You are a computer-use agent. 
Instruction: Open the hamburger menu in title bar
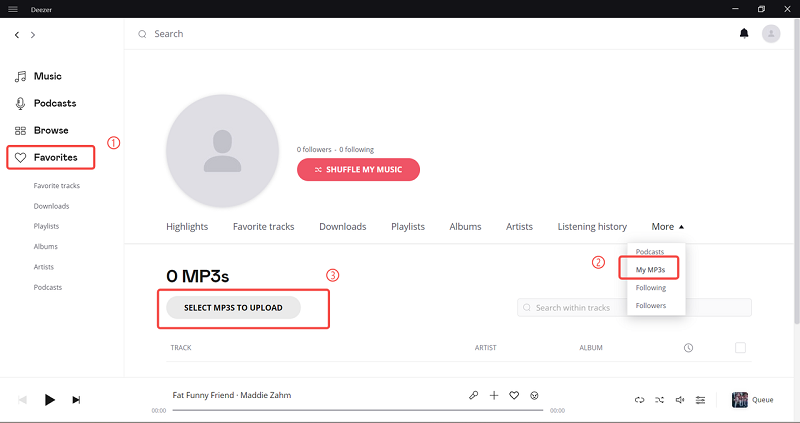click(12, 9)
